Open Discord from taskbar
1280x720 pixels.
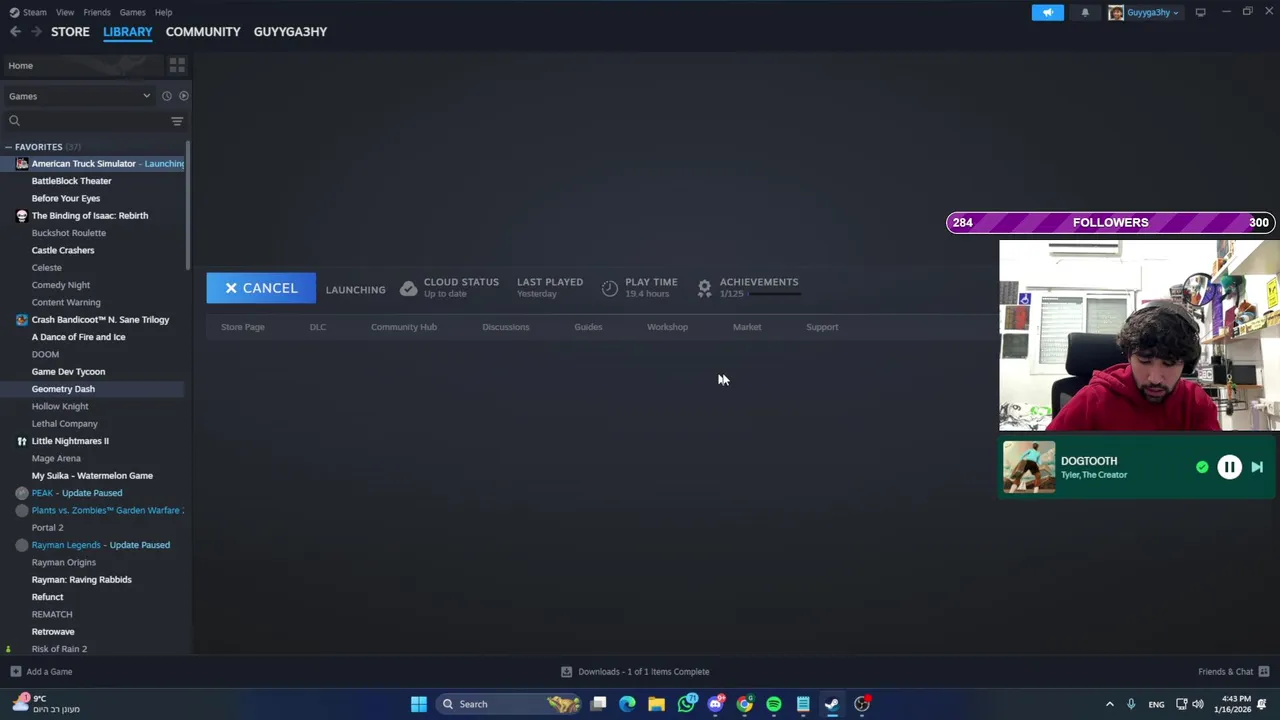coord(715,704)
